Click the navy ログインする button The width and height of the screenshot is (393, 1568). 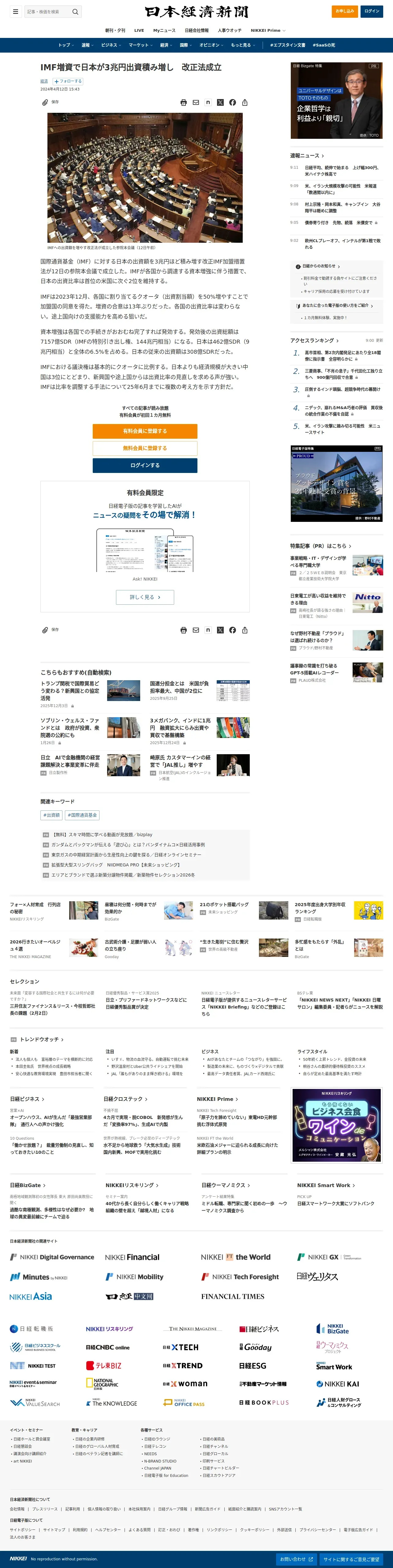point(145,466)
